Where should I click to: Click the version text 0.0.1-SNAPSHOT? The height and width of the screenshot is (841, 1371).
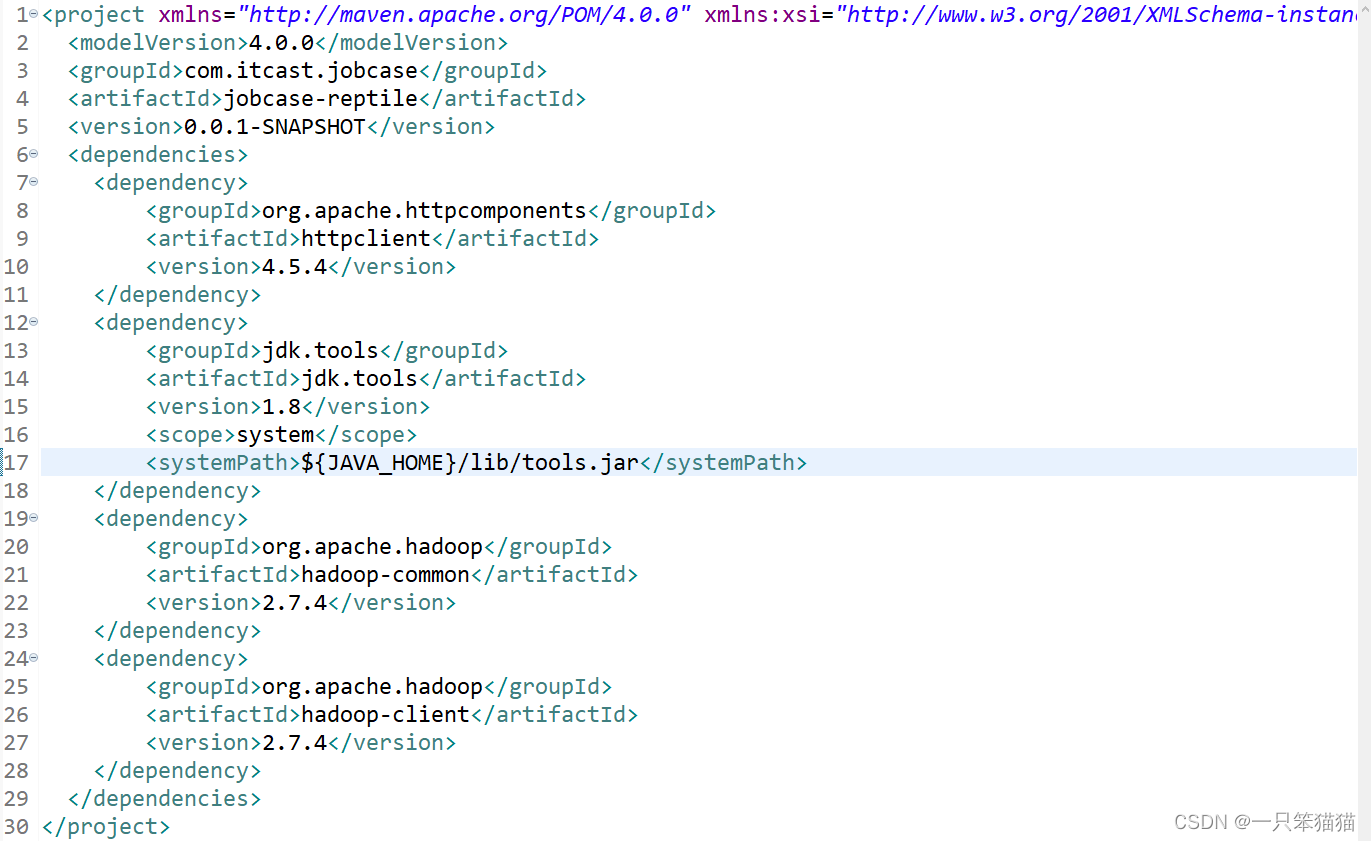pyautogui.click(x=275, y=127)
